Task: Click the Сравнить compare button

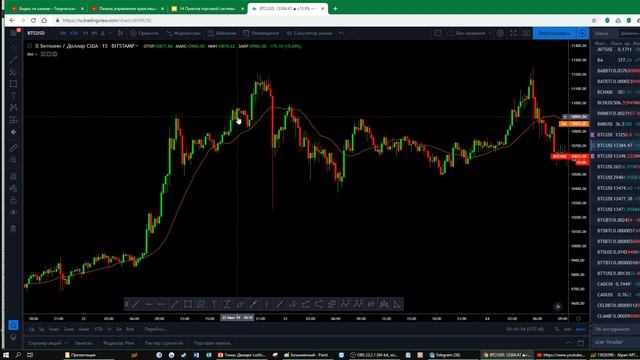Action: (x=144, y=33)
